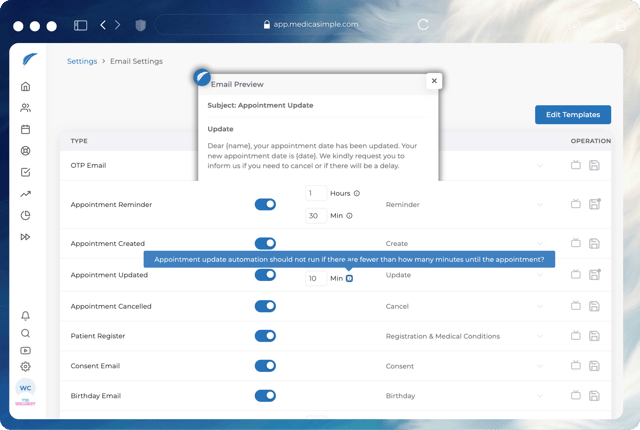640x430 pixels.
Task: Click the reminder minutes field showing 30
Action: [316, 216]
